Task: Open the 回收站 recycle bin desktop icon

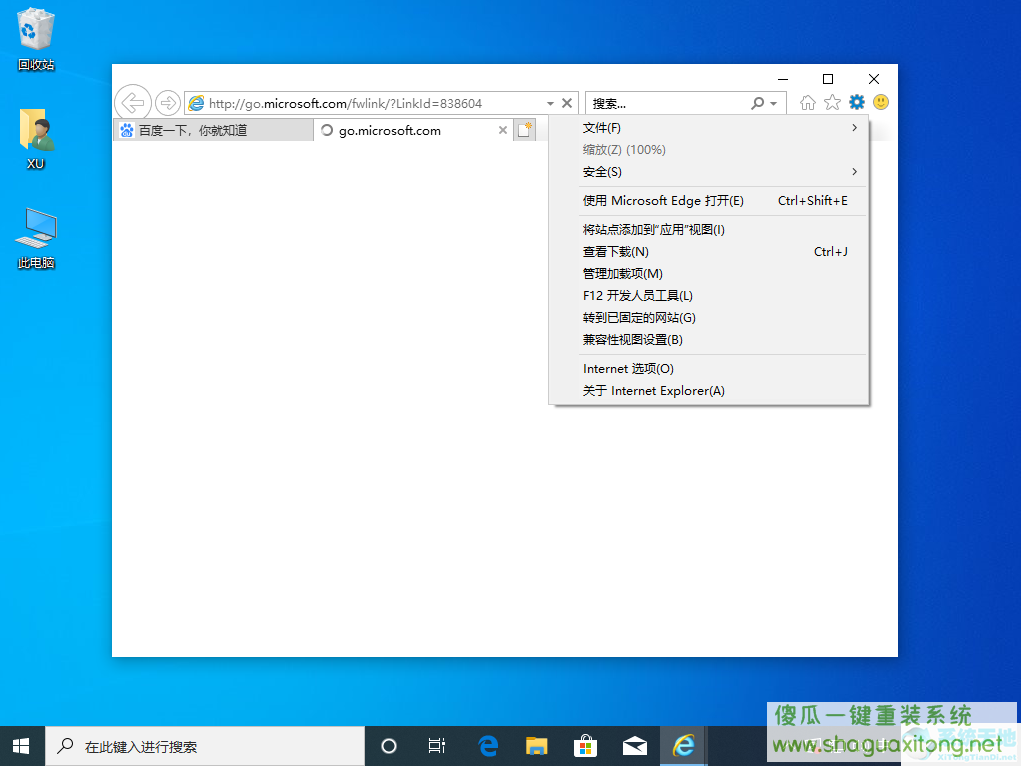Action: tap(36, 39)
